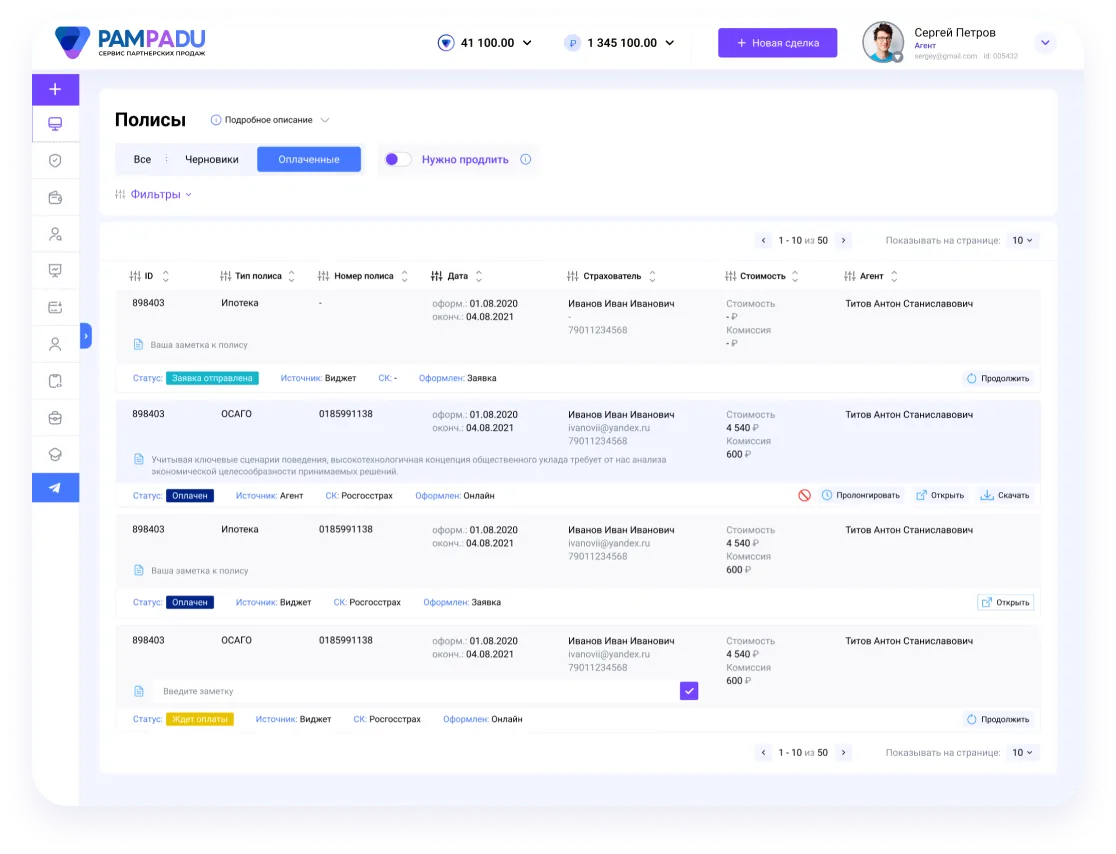Confirm note with purple checkmark button

[689, 691]
